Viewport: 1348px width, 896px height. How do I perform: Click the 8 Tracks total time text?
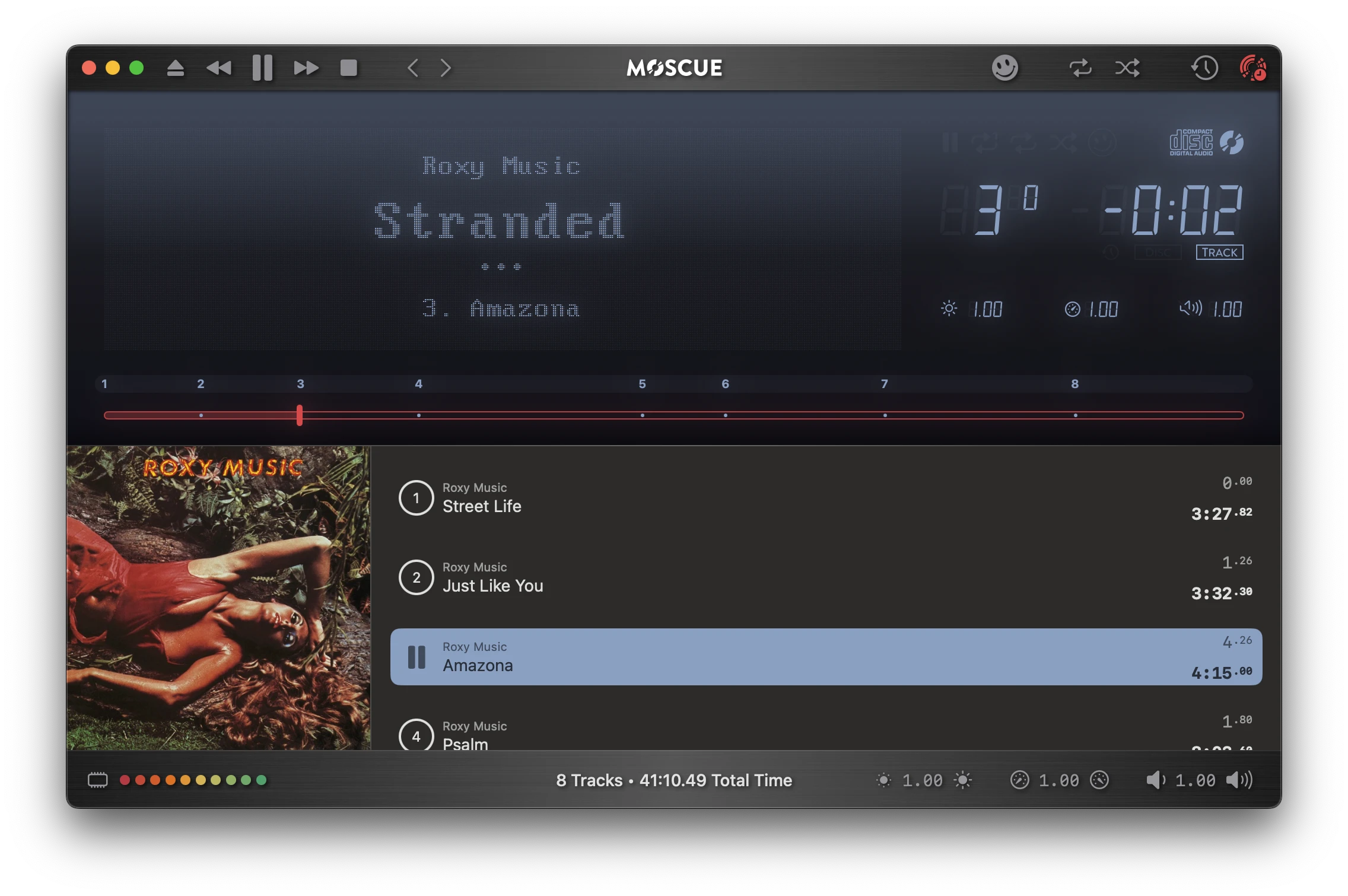674,780
